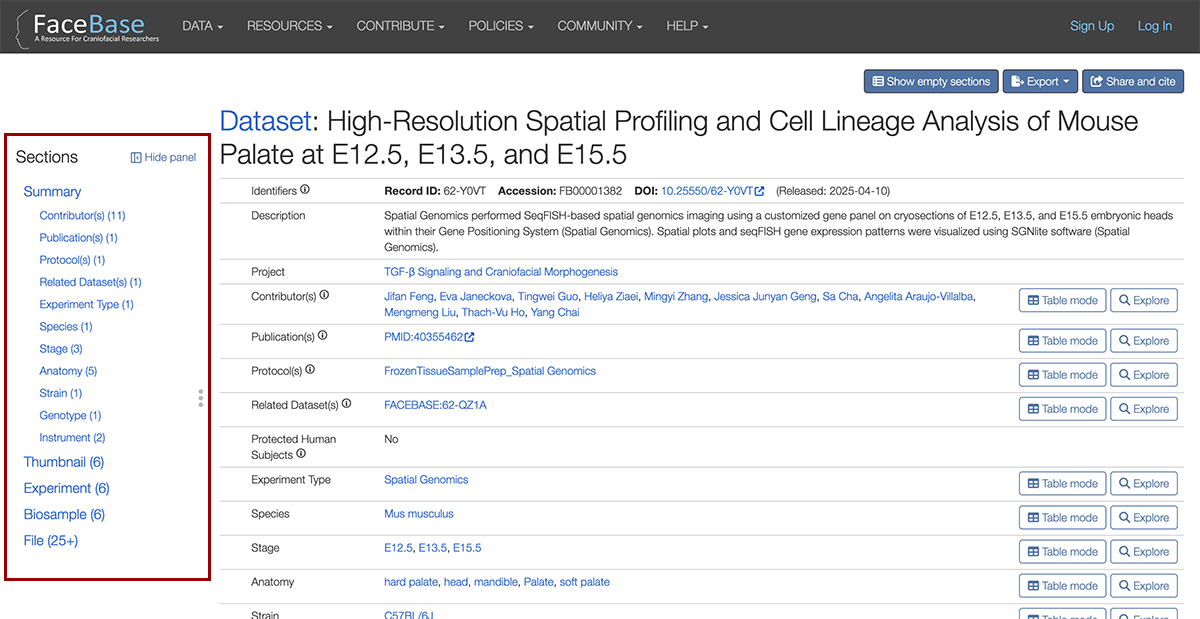This screenshot has height=619, width=1200.
Task: Click the dotted resize handle beside the sidebar
Action: tap(201, 398)
